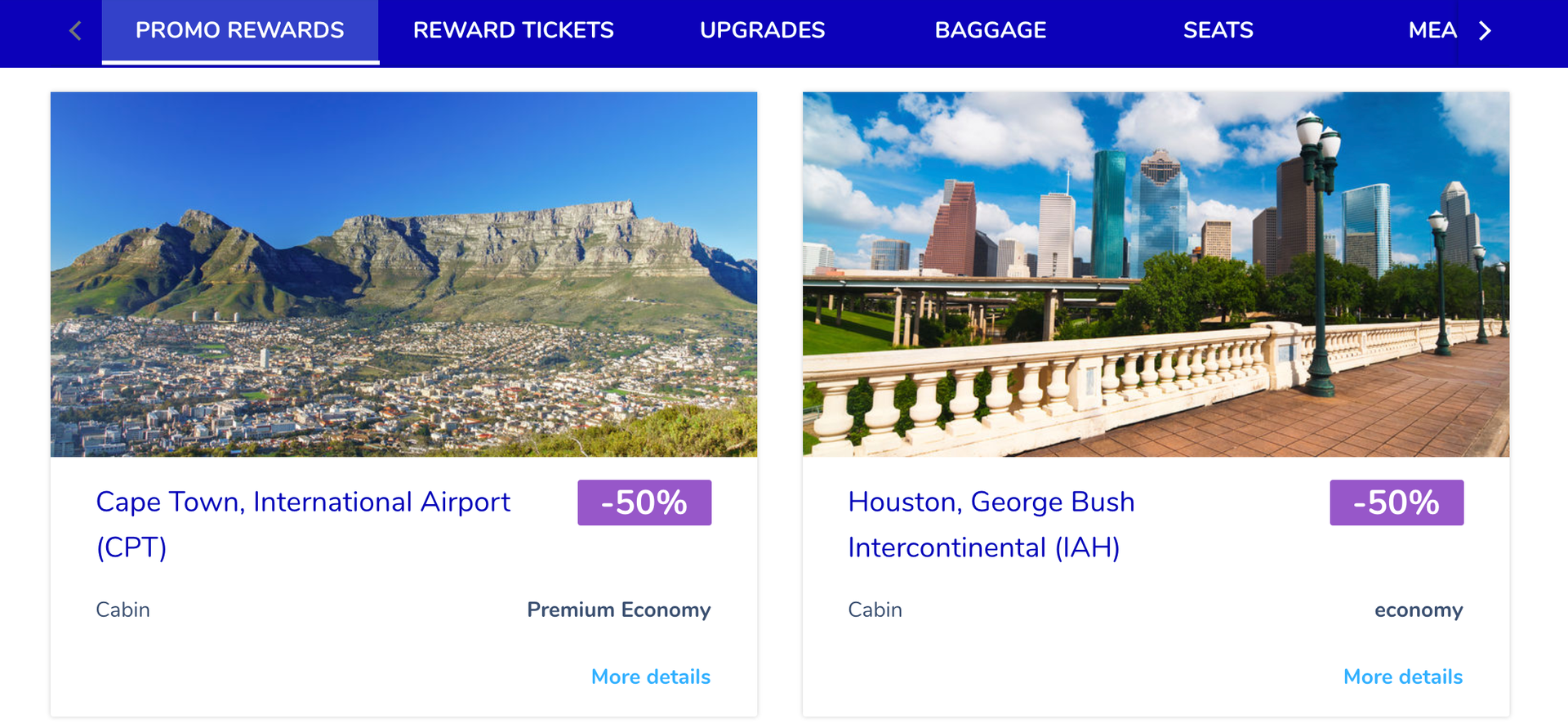Click the Cabin label on Cape Town card
This screenshot has width=1568, height=728.
(x=122, y=610)
